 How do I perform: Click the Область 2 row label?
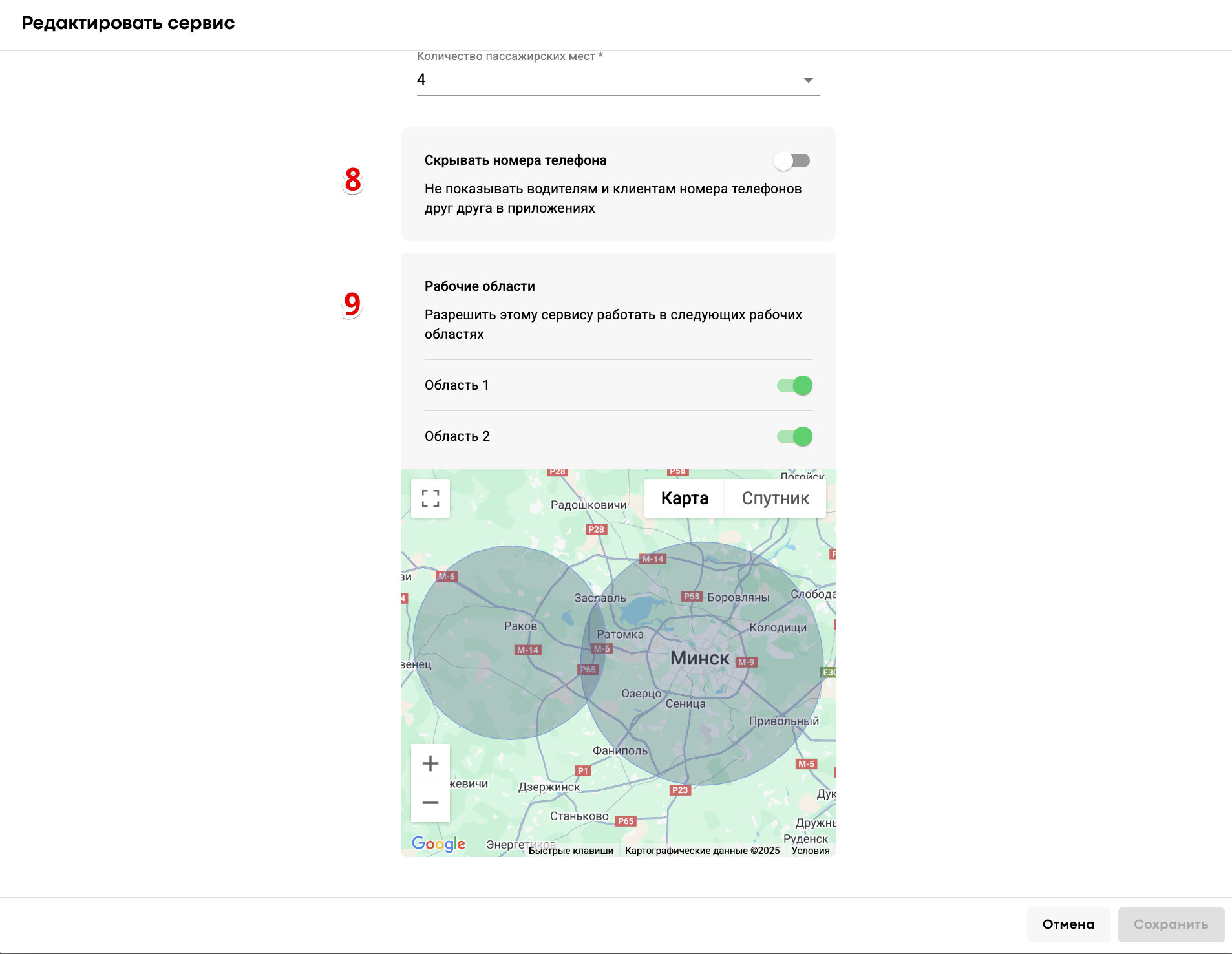tap(457, 436)
